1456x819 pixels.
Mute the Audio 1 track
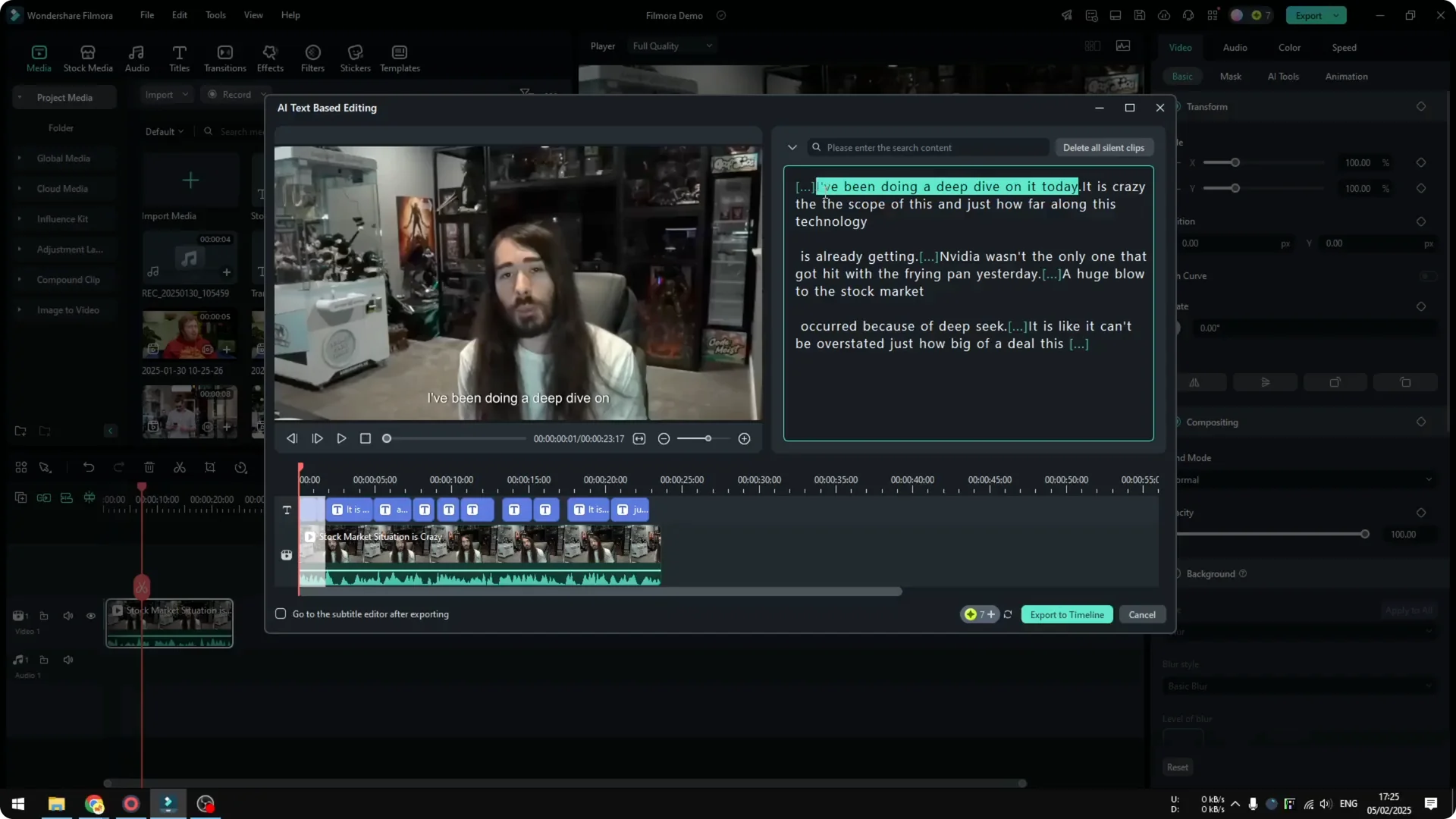68,660
